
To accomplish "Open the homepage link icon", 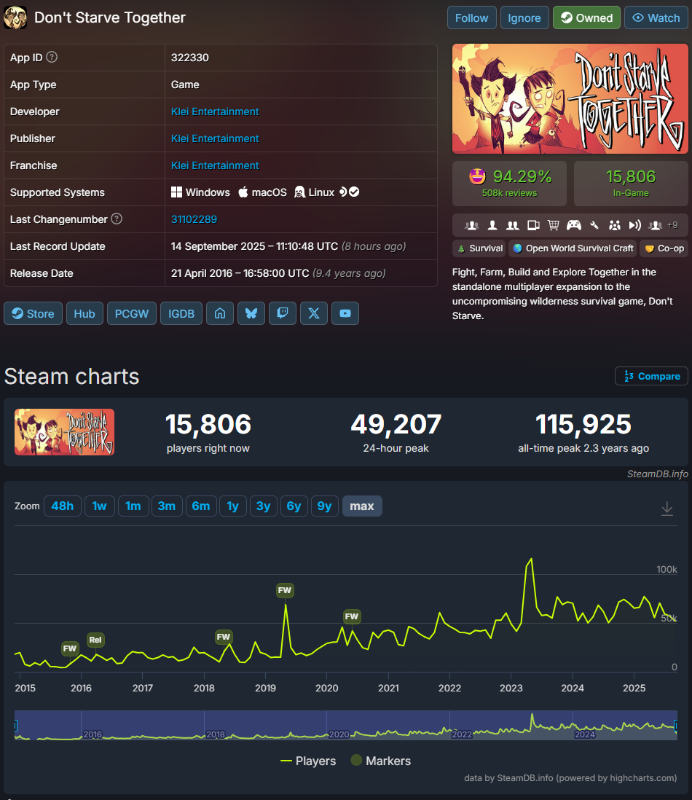I will 220,313.
